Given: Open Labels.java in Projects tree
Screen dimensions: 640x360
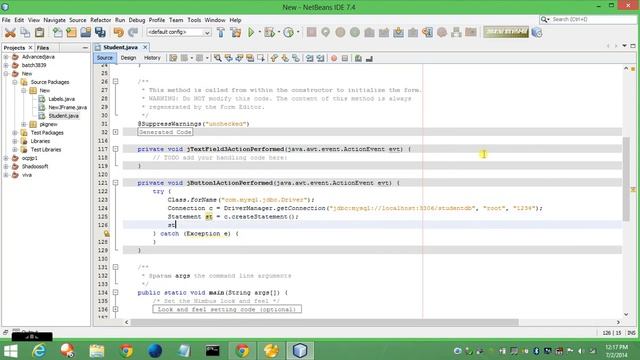Looking at the screenshot, I should coord(61,99).
